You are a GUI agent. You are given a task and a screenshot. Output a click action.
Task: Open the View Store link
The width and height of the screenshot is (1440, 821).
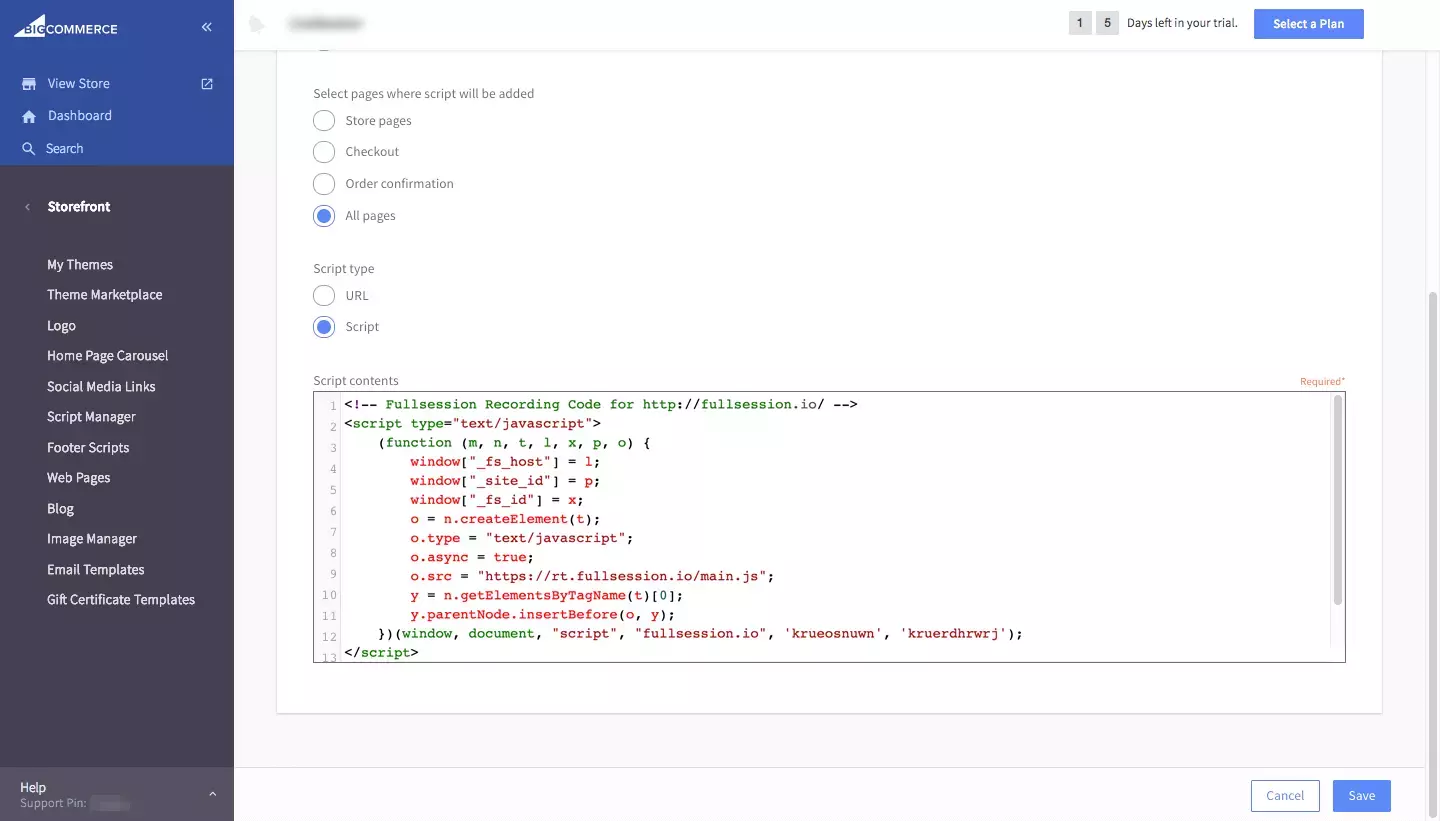point(79,84)
